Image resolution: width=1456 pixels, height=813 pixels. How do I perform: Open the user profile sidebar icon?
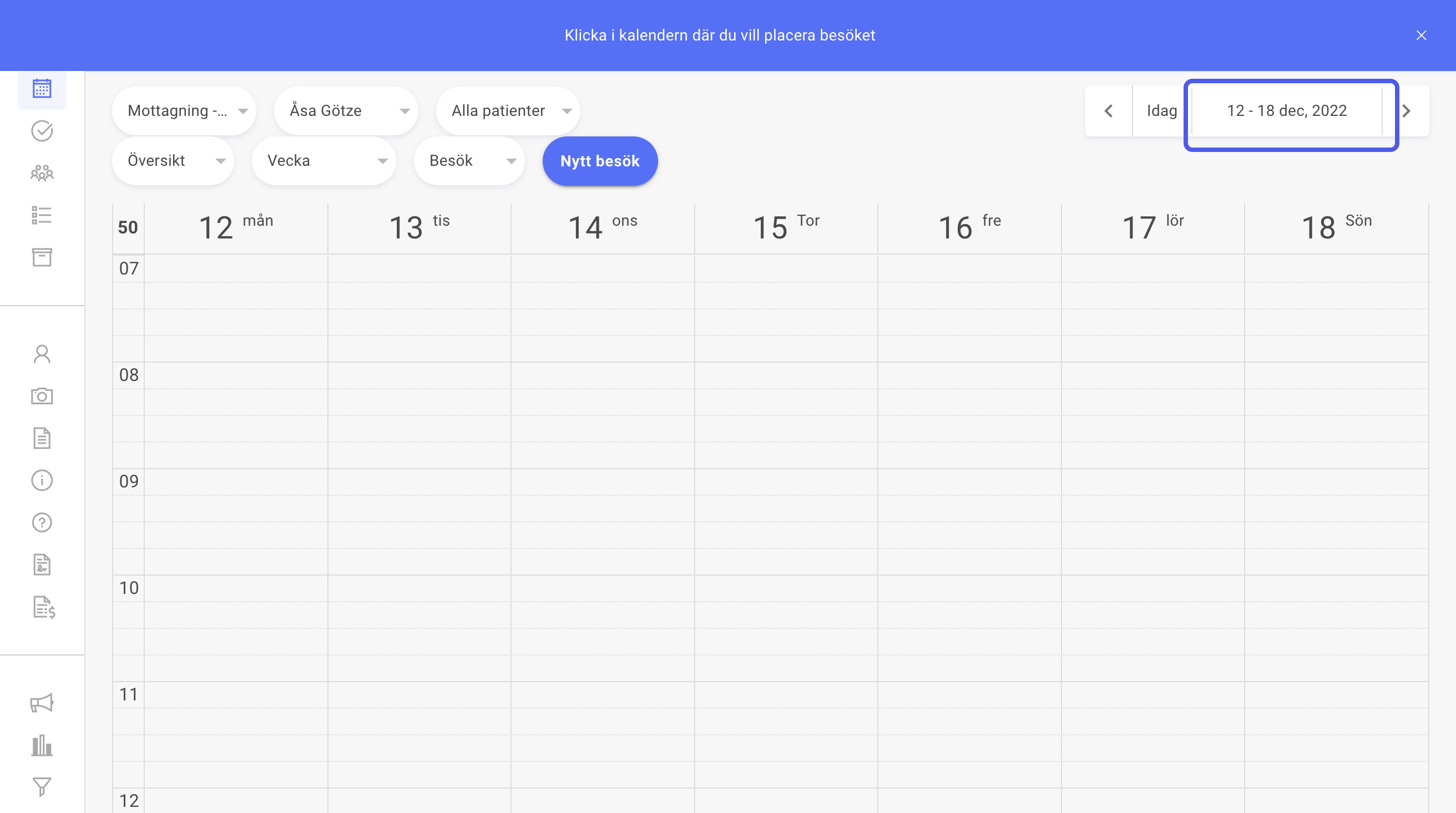point(42,354)
